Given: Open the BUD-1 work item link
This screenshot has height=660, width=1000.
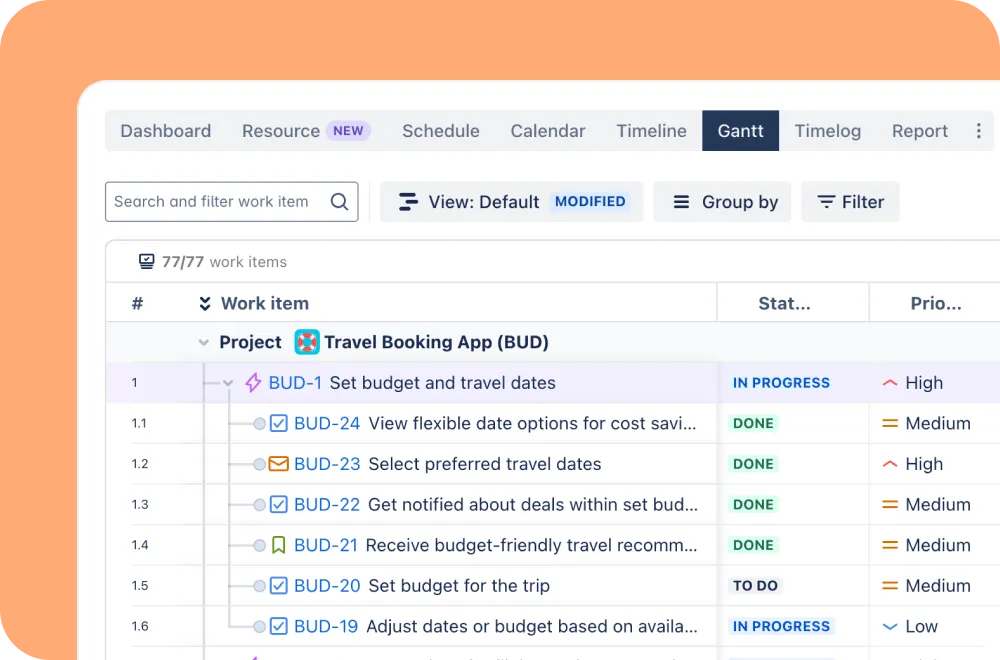Looking at the screenshot, I should pos(295,383).
